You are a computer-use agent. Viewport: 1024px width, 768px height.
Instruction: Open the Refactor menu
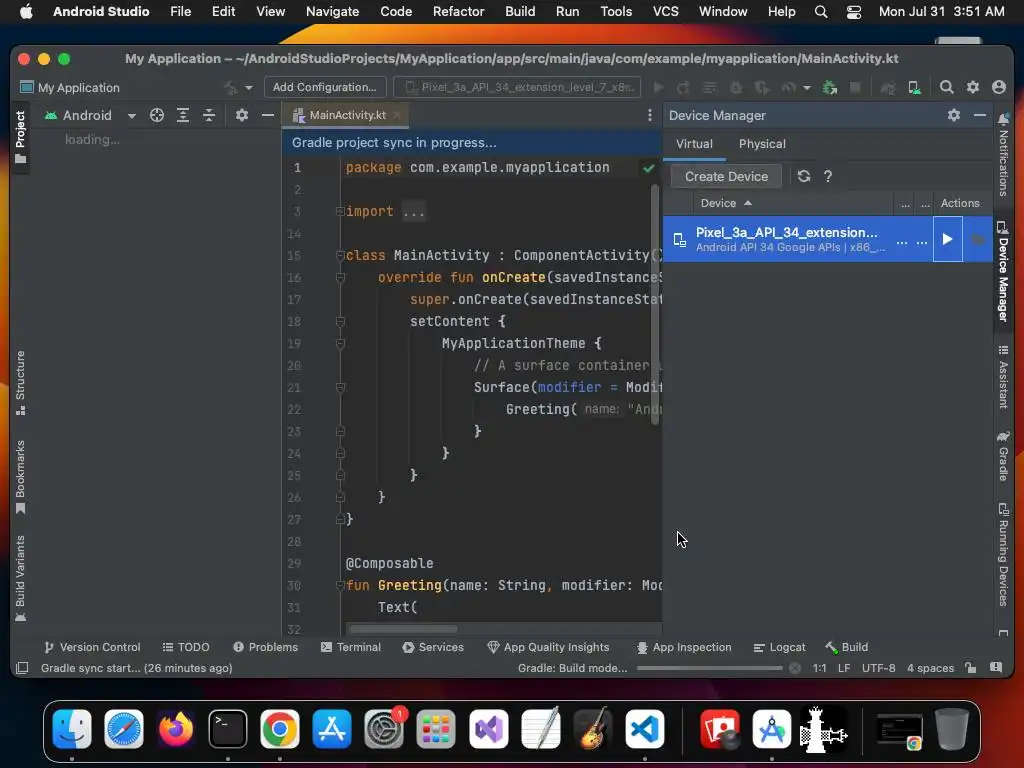click(458, 11)
